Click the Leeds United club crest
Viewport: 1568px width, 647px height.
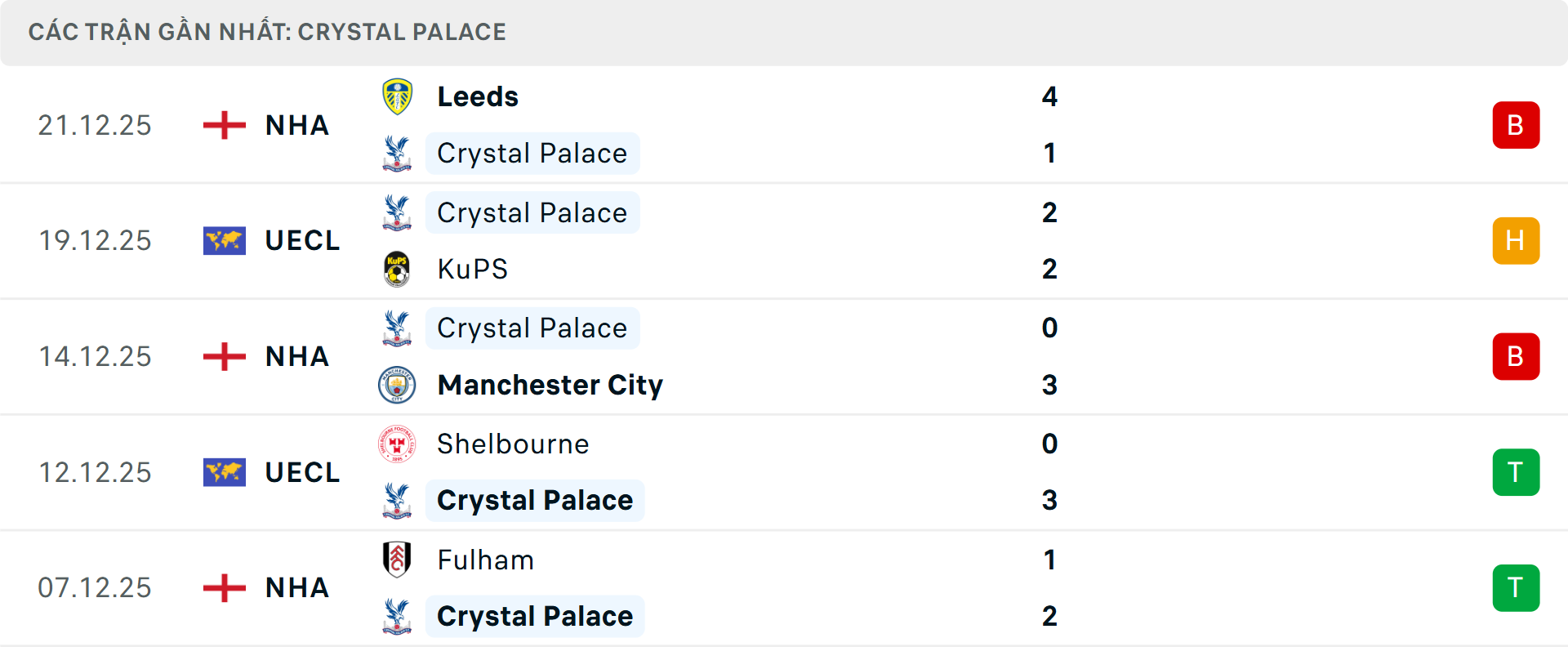pos(398,96)
